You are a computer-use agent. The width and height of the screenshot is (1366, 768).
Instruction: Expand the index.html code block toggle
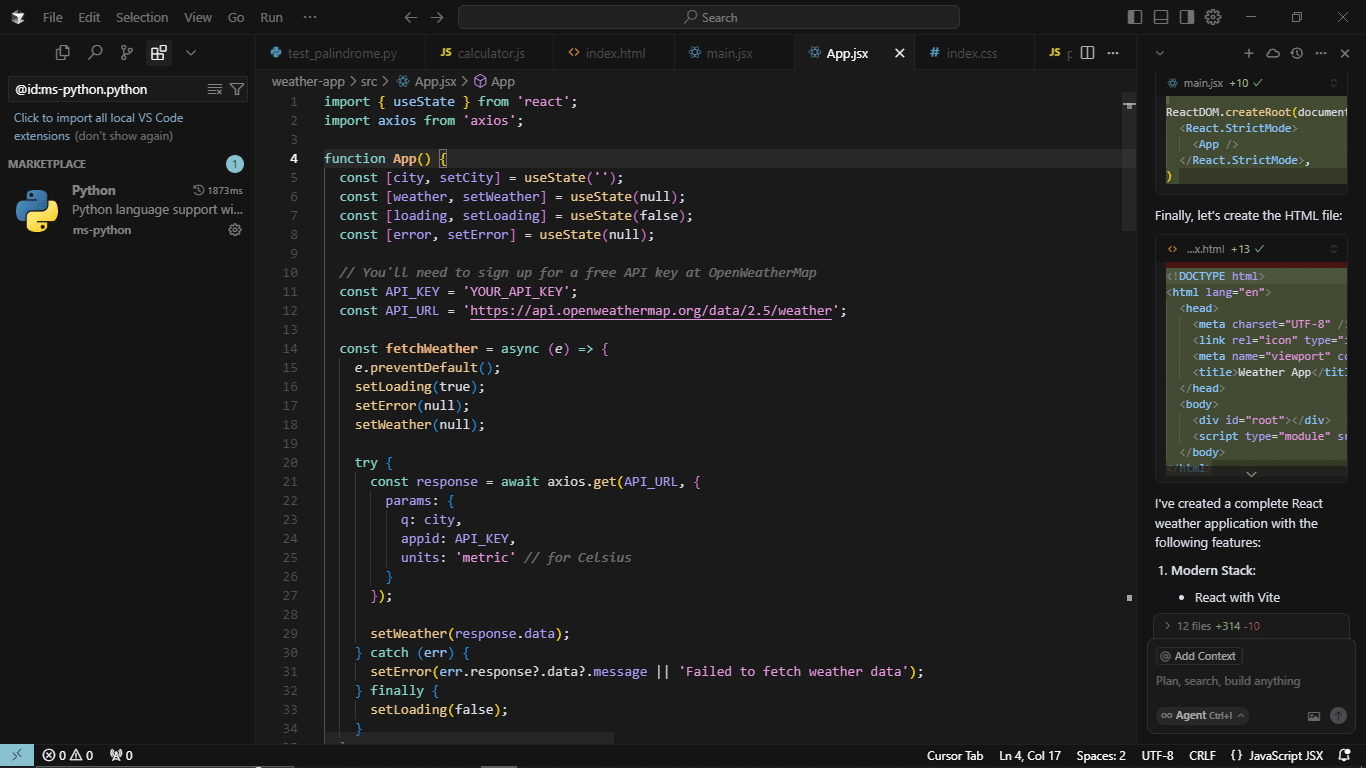(x=1334, y=249)
